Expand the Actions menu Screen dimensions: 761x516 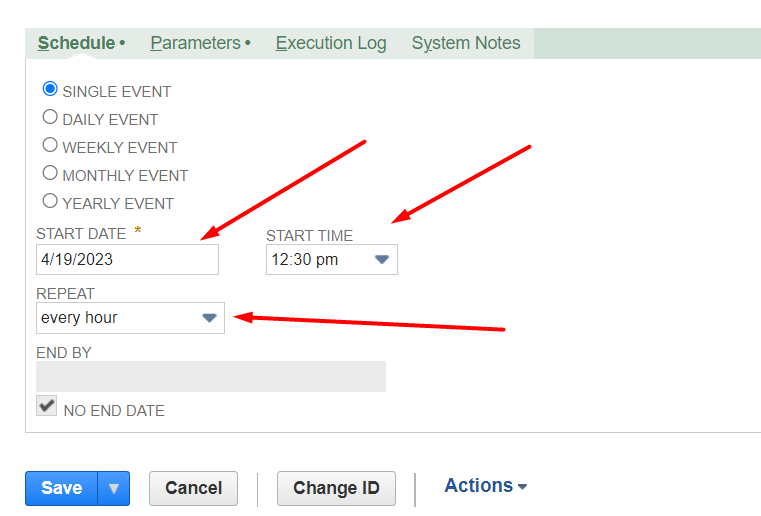click(x=485, y=486)
